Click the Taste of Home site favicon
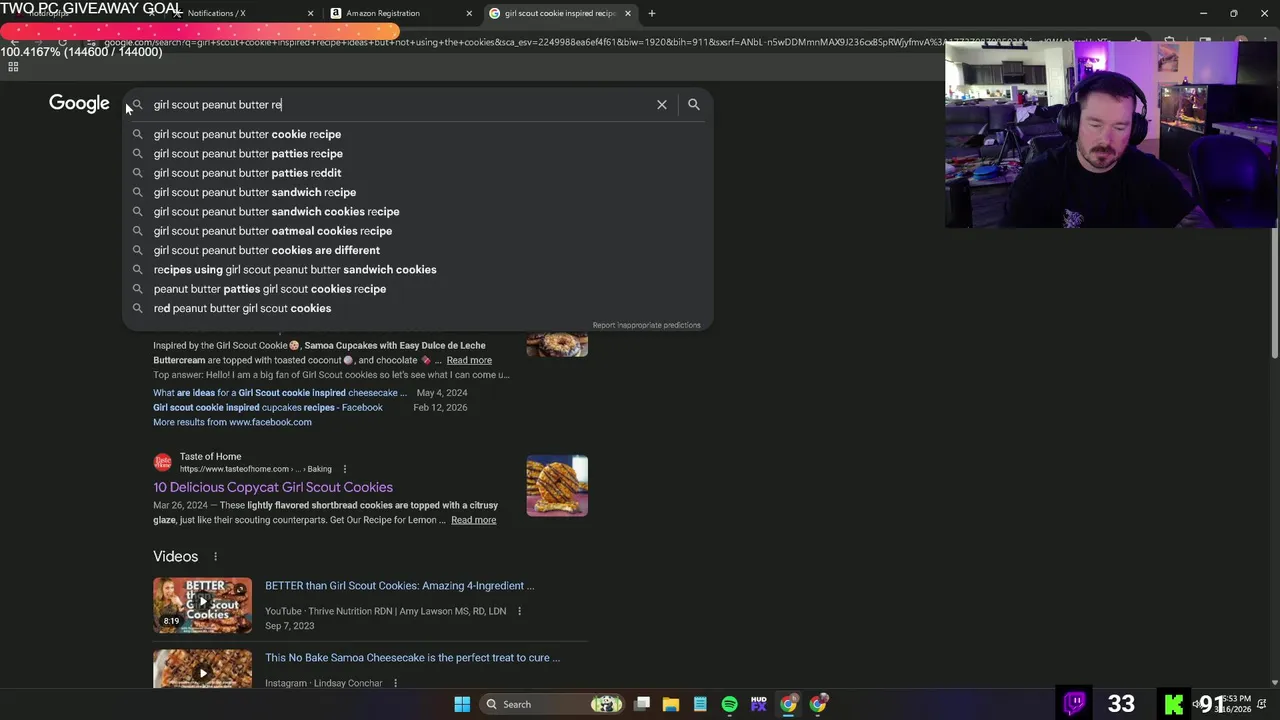This screenshot has height=720, width=1280. point(162,462)
